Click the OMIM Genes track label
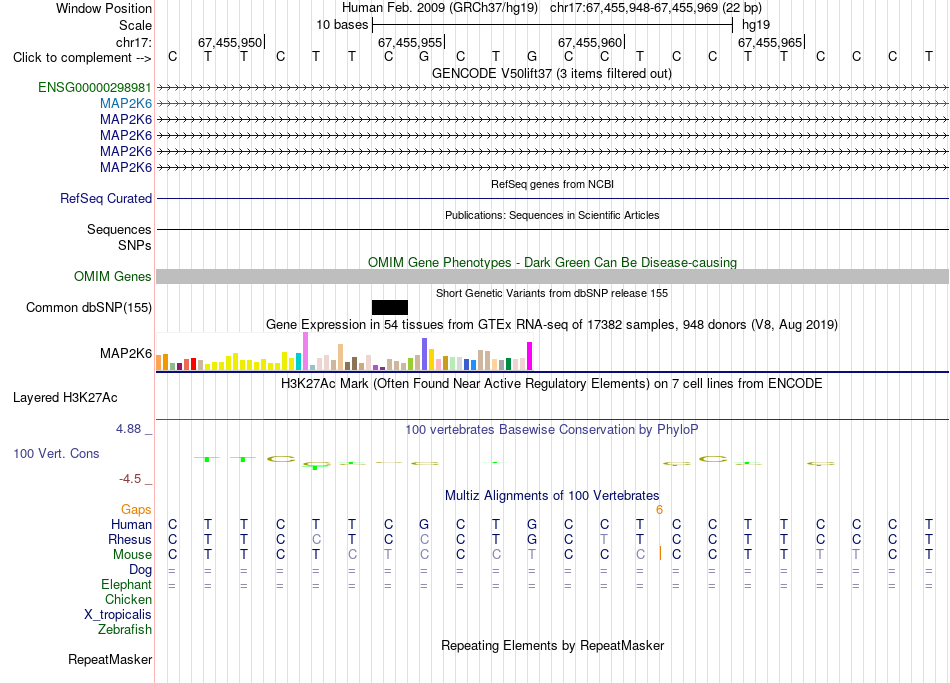This screenshot has width=950, height=683. (x=113, y=276)
